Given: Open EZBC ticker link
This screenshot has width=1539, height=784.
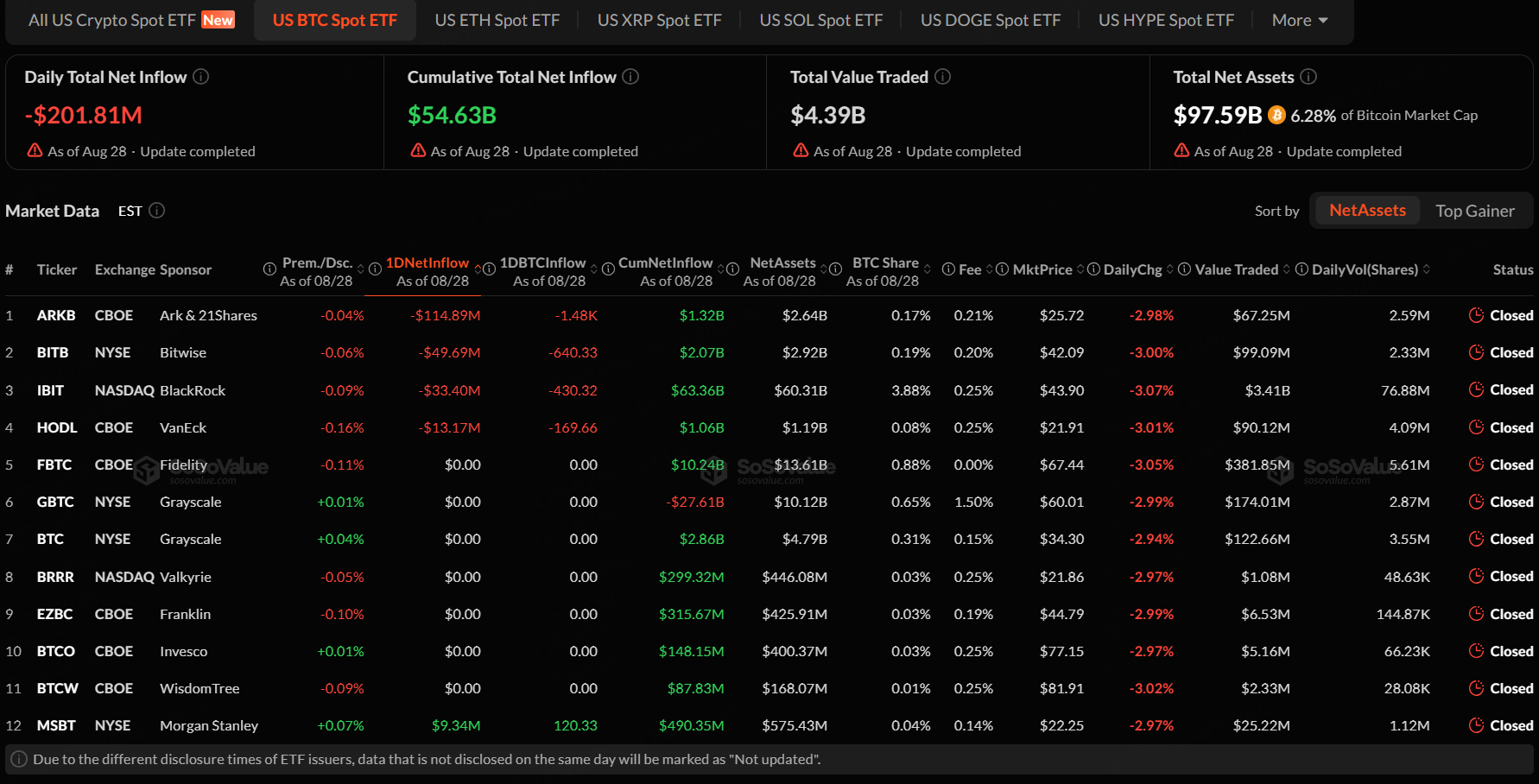Looking at the screenshot, I should 54,614.
